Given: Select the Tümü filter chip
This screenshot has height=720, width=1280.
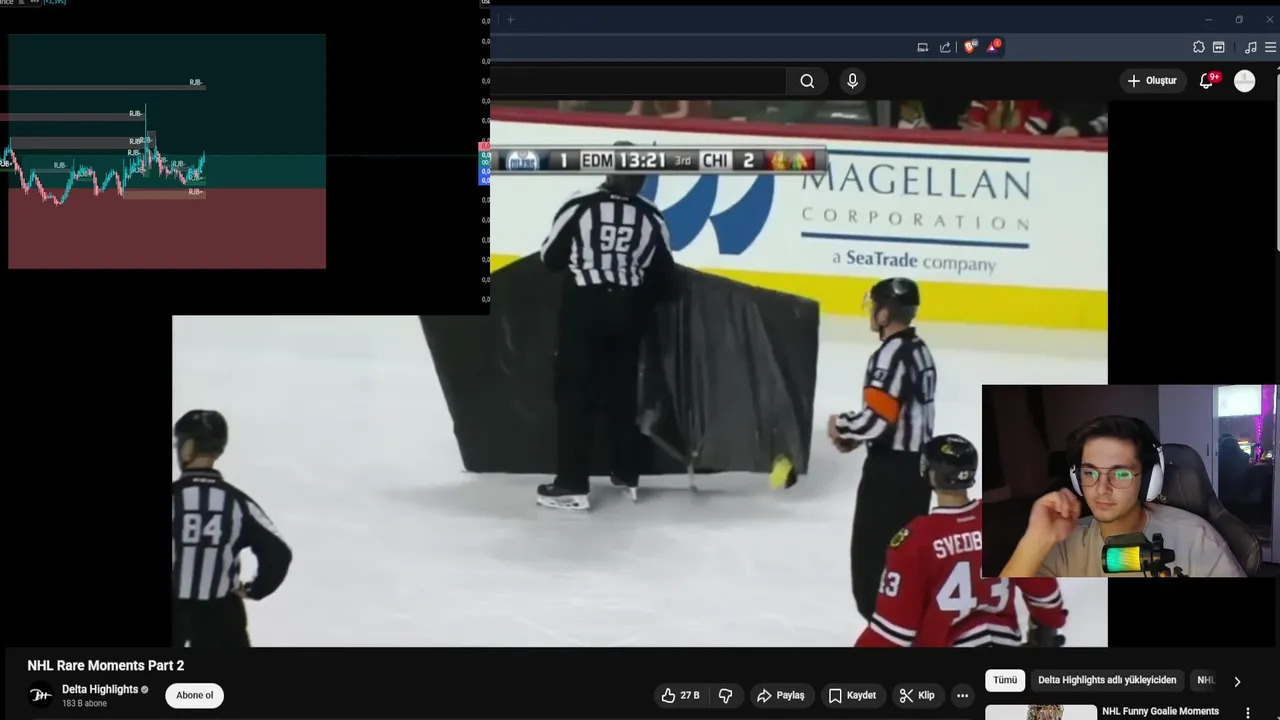Looking at the screenshot, I should tap(1005, 680).
